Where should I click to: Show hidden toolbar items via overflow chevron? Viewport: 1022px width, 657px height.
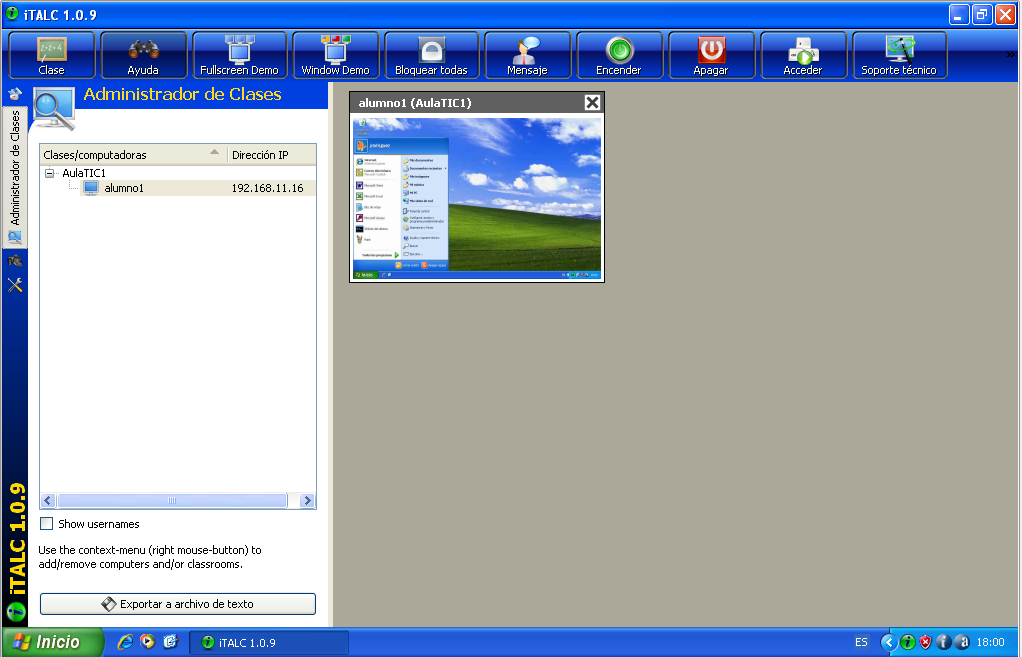click(x=1010, y=56)
